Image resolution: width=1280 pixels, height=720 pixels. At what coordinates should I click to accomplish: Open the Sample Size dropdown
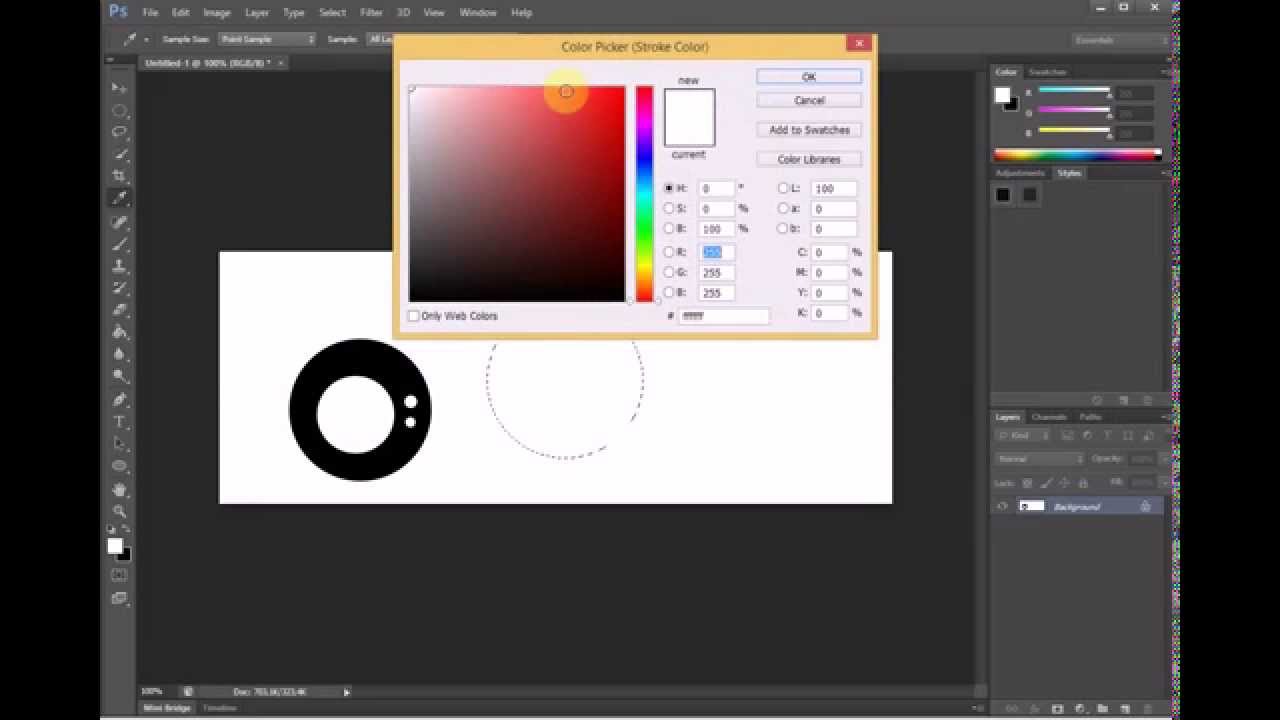[x=267, y=39]
